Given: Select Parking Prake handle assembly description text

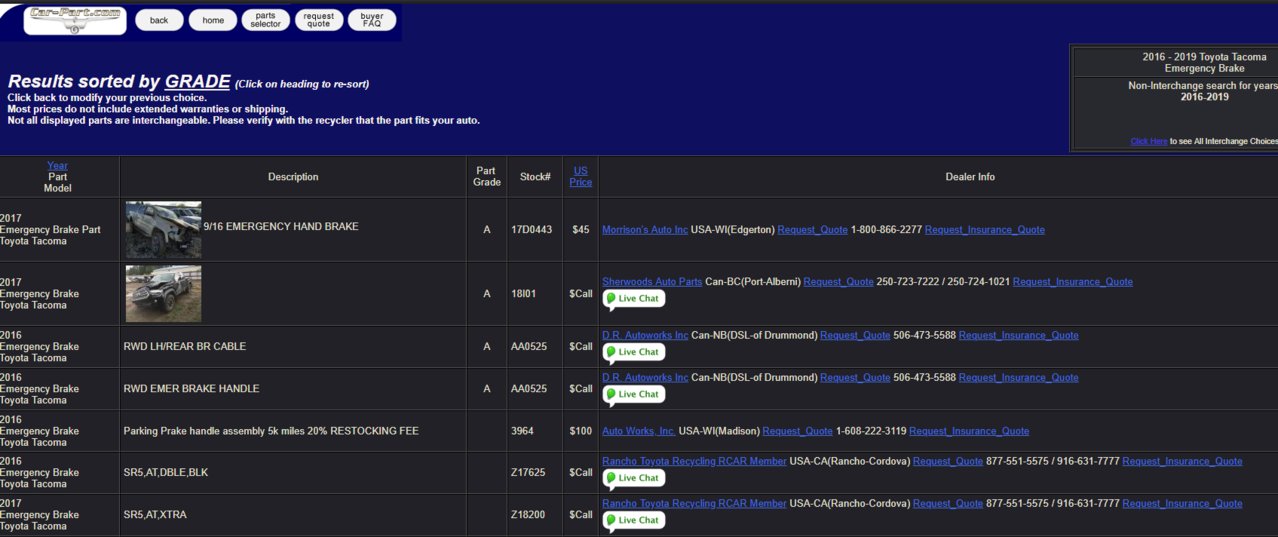Looking at the screenshot, I should (x=271, y=431).
